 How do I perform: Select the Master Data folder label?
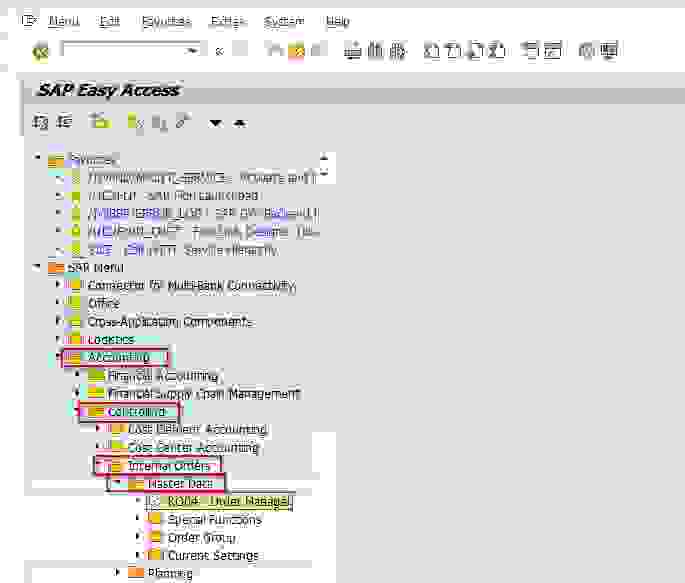tap(180, 483)
